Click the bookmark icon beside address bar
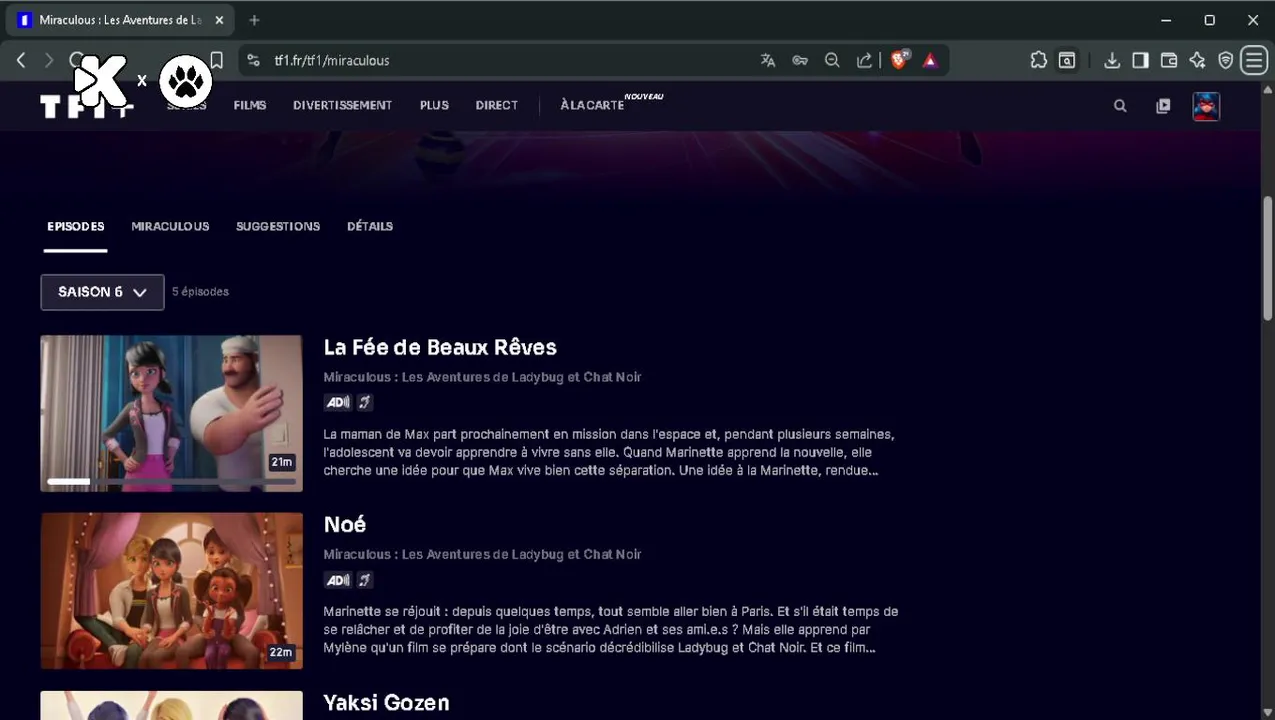The image size is (1275, 720). [216, 60]
